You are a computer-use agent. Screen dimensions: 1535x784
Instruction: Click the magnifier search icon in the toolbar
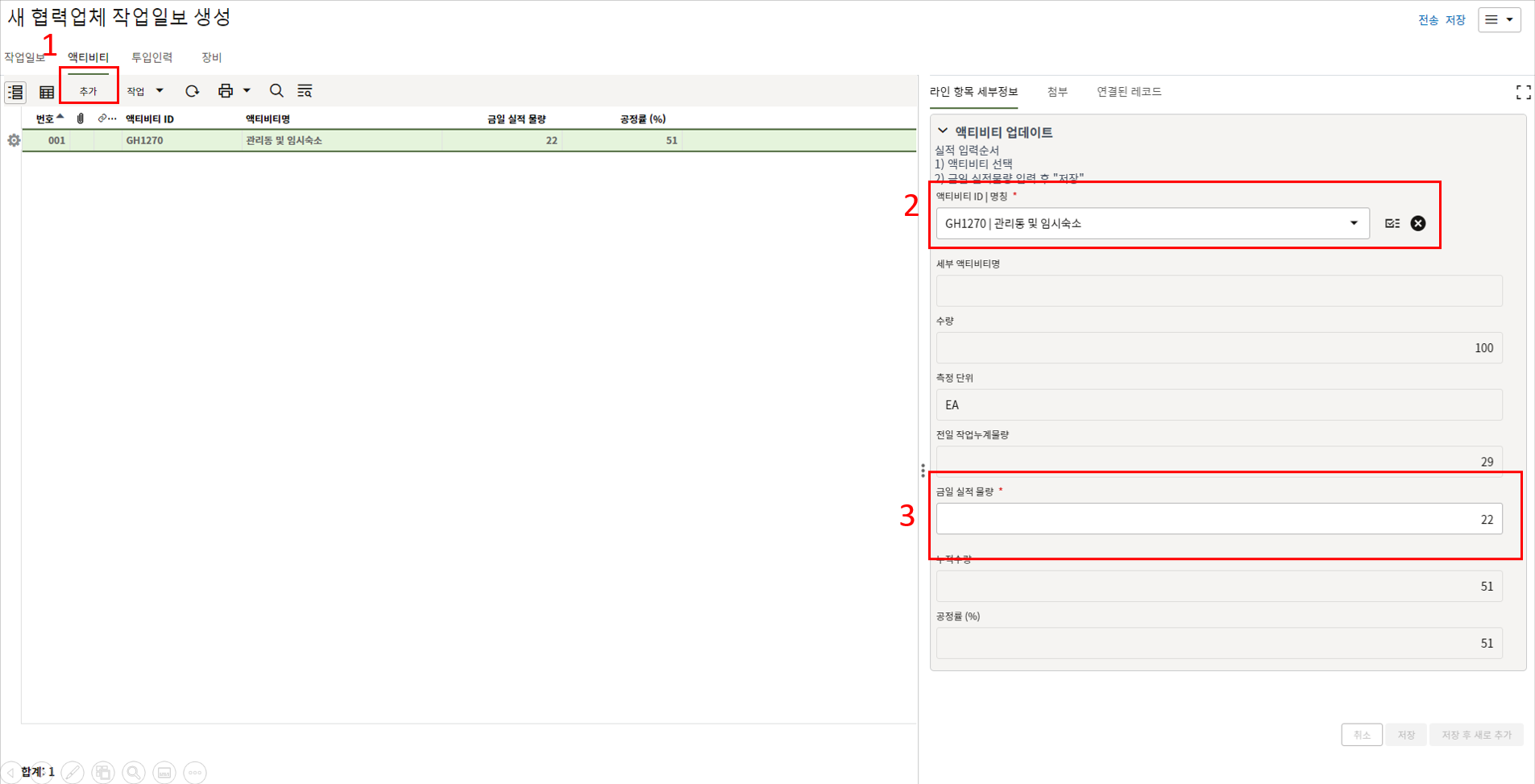(x=276, y=91)
